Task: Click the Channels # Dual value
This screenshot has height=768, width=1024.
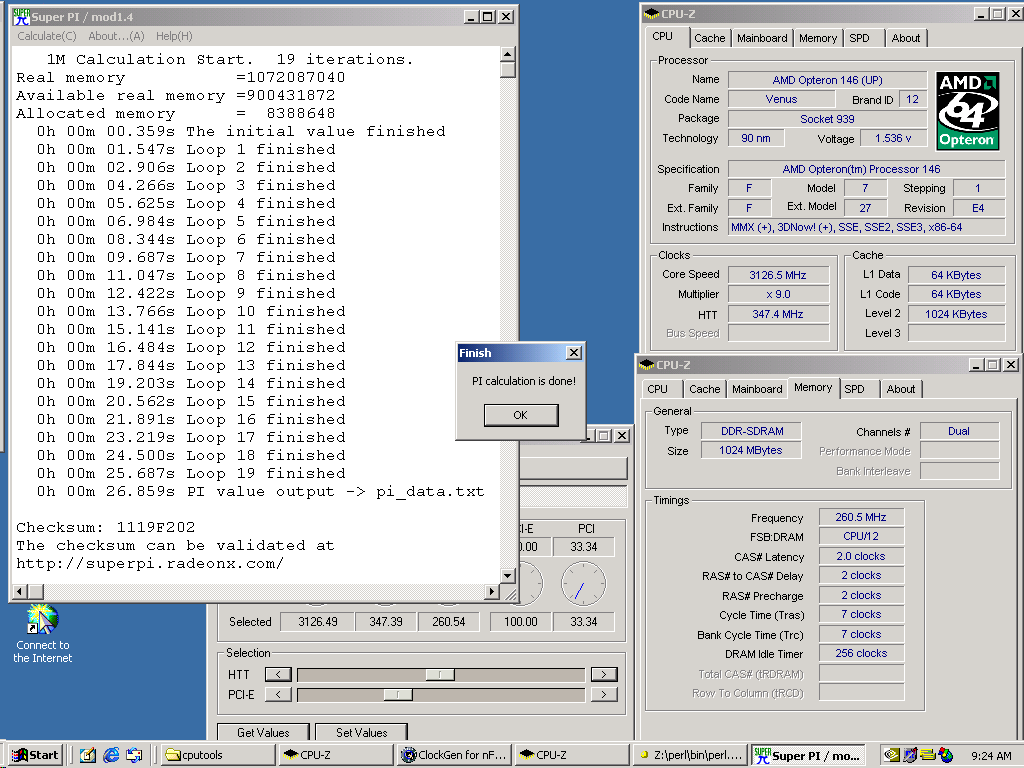Action: click(959, 431)
